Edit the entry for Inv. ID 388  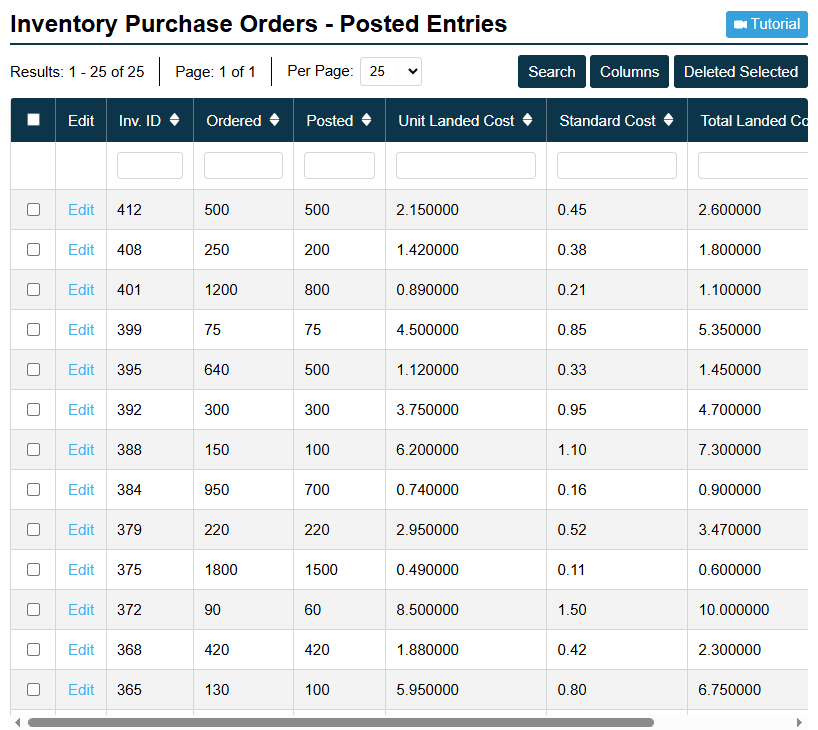pos(81,450)
